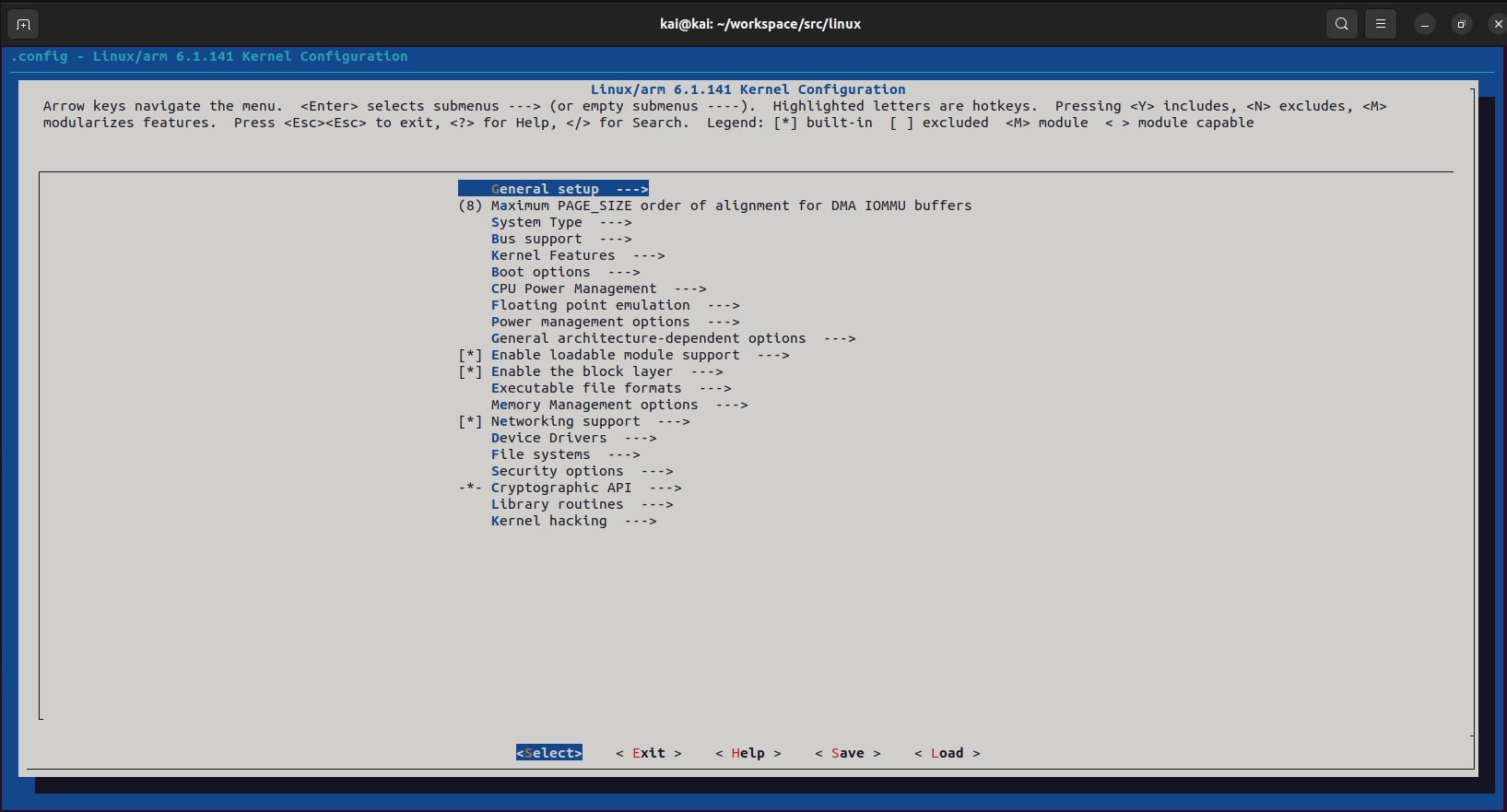Click the < Load > button
This screenshot has width=1507, height=812.
pos(948,753)
